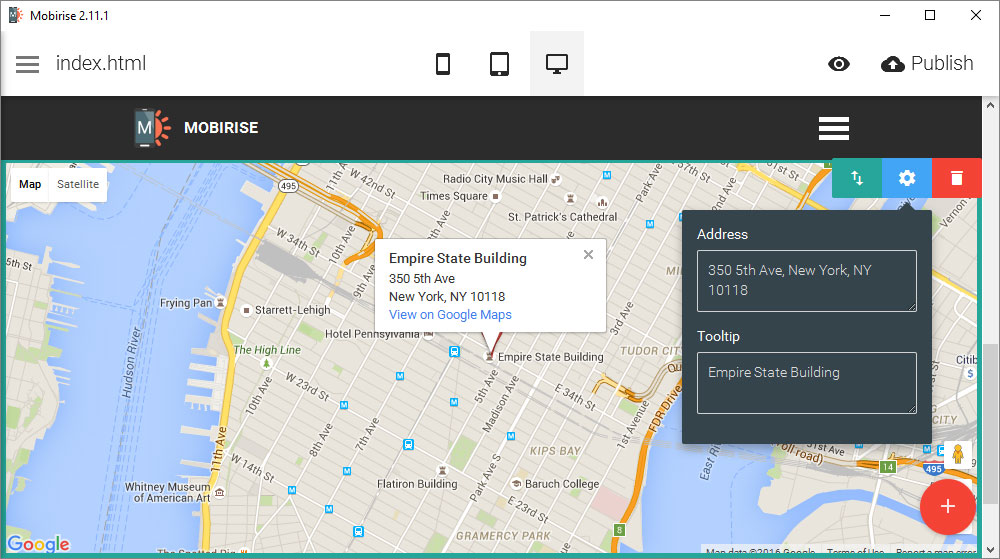Close the Empire State Building info popup
Image resolution: width=1000 pixels, height=559 pixels.
click(x=588, y=255)
